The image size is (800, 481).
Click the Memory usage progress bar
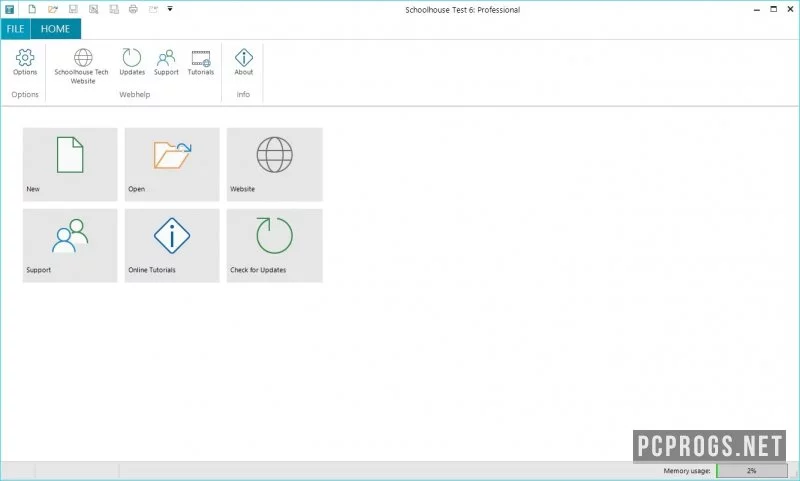coord(752,470)
